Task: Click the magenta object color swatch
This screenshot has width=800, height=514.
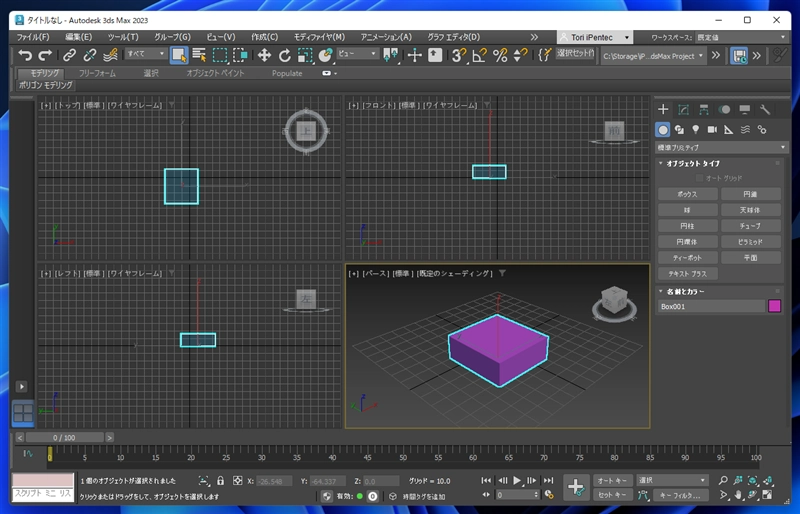Action: tap(774, 306)
